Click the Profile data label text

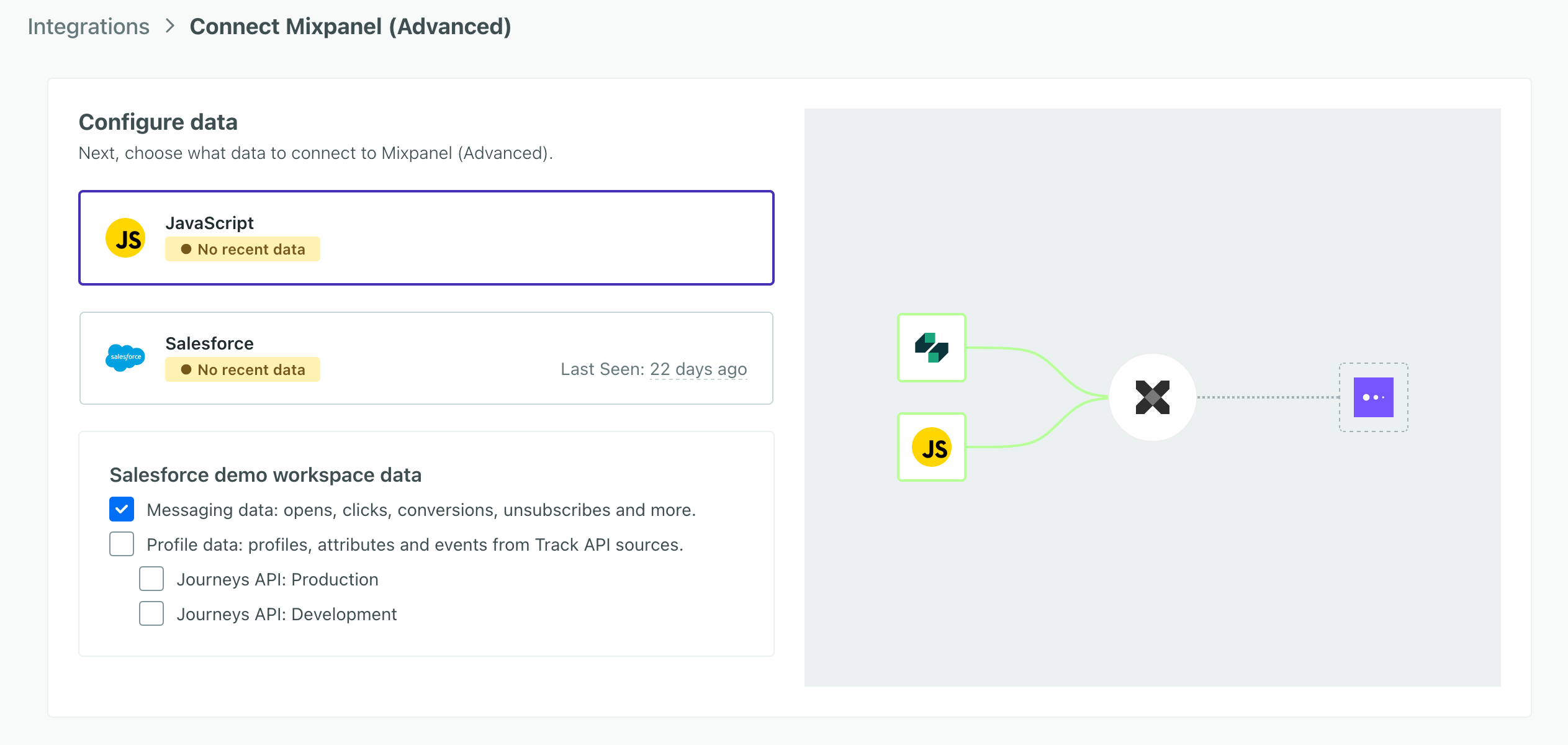(415, 545)
